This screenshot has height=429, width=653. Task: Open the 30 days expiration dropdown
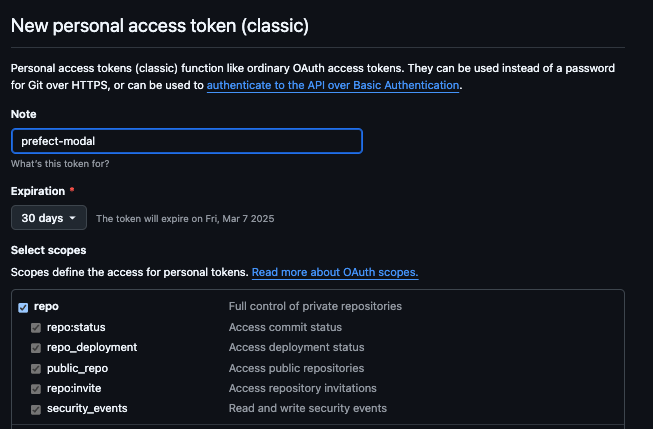[49, 218]
